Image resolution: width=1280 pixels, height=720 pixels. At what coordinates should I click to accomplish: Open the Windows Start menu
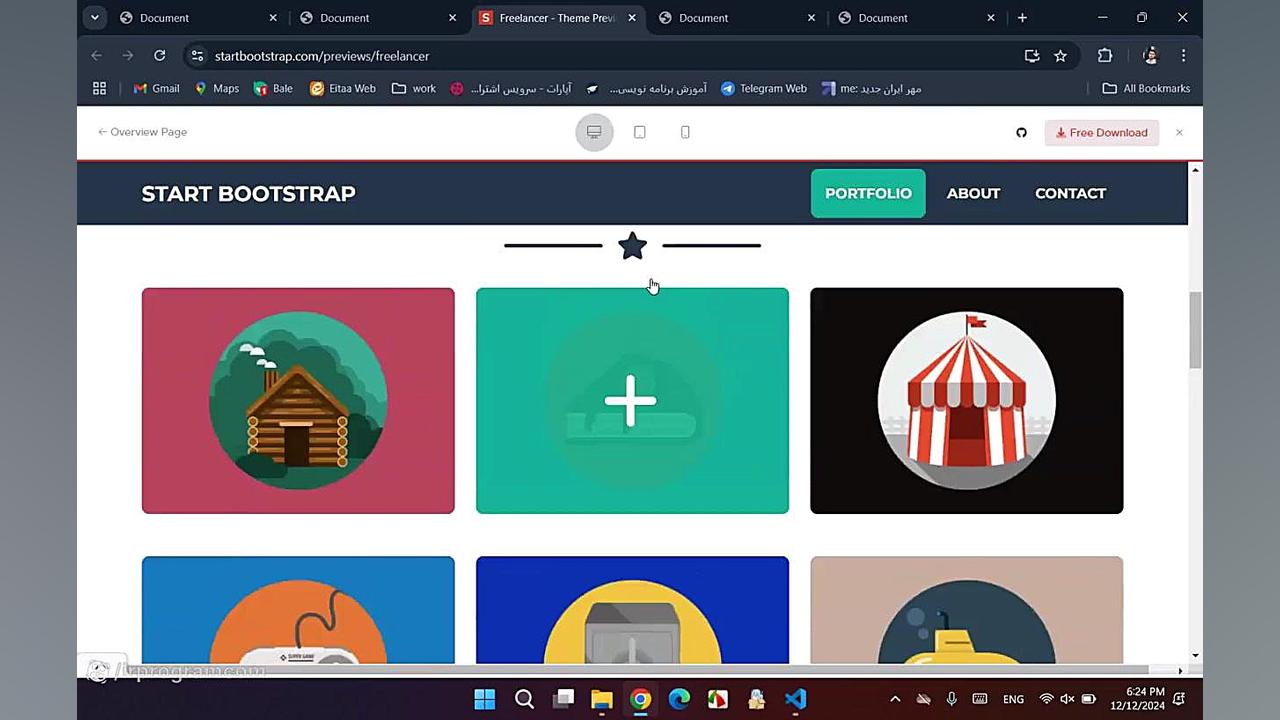(x=485, y=699)
